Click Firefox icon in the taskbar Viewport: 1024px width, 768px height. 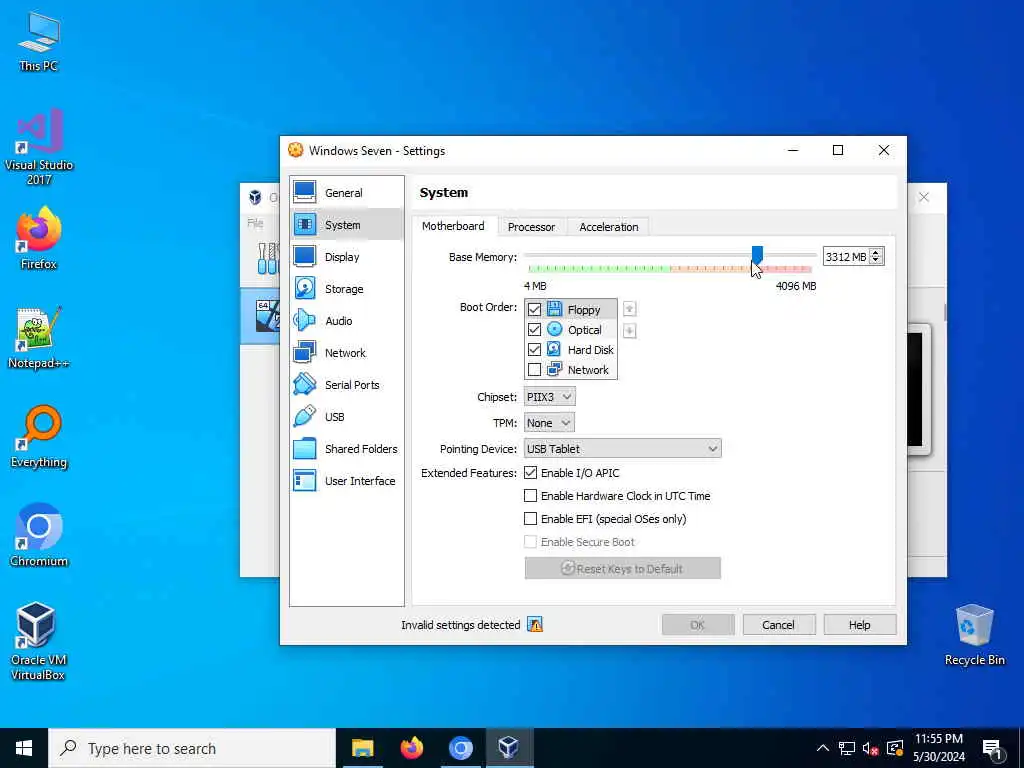click(x=411, y=748)
